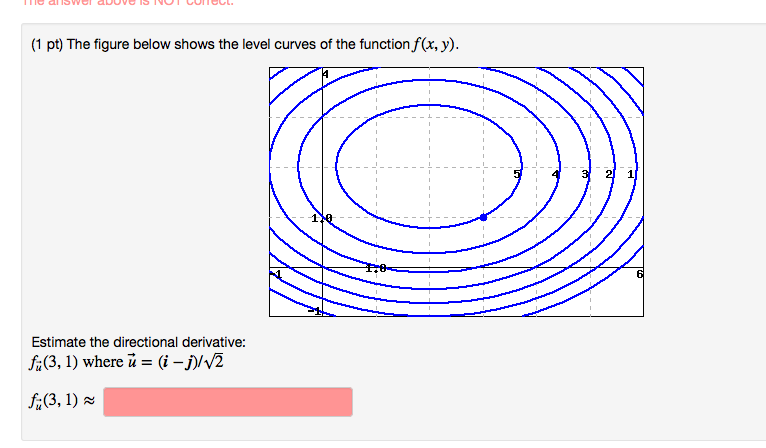Click the y-axis top label 4
766x448 pixels.
click(325, 74)
